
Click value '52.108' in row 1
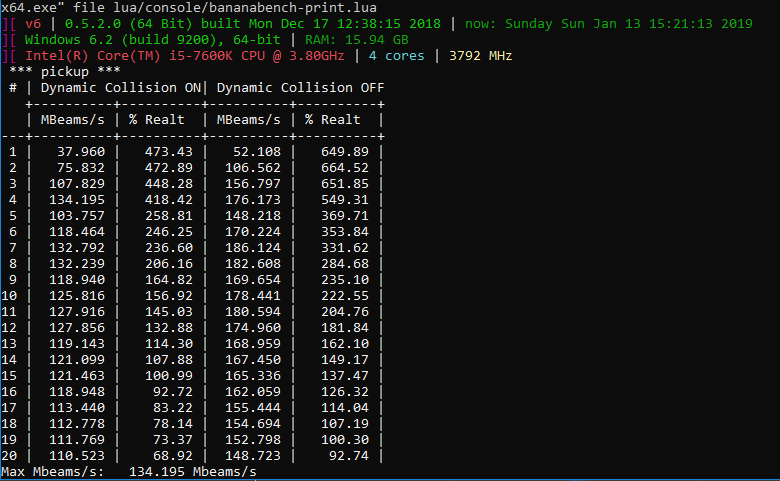[257, 152]
